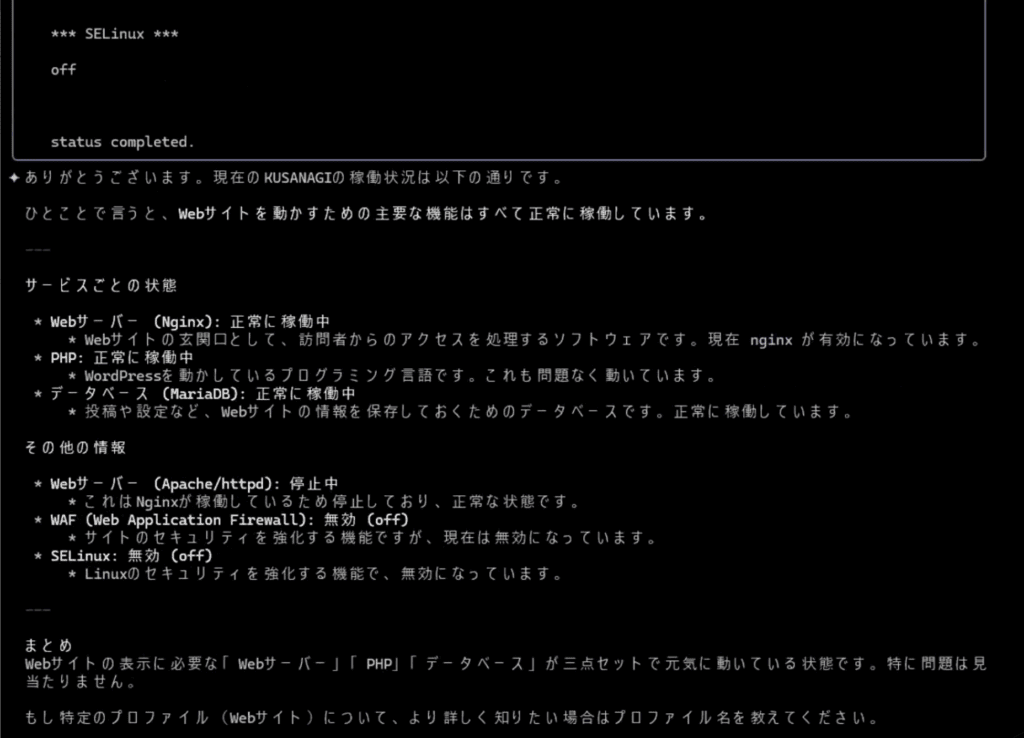
Task: Click the 'サービスごとの状態' heading
Action: click(100, 286)
